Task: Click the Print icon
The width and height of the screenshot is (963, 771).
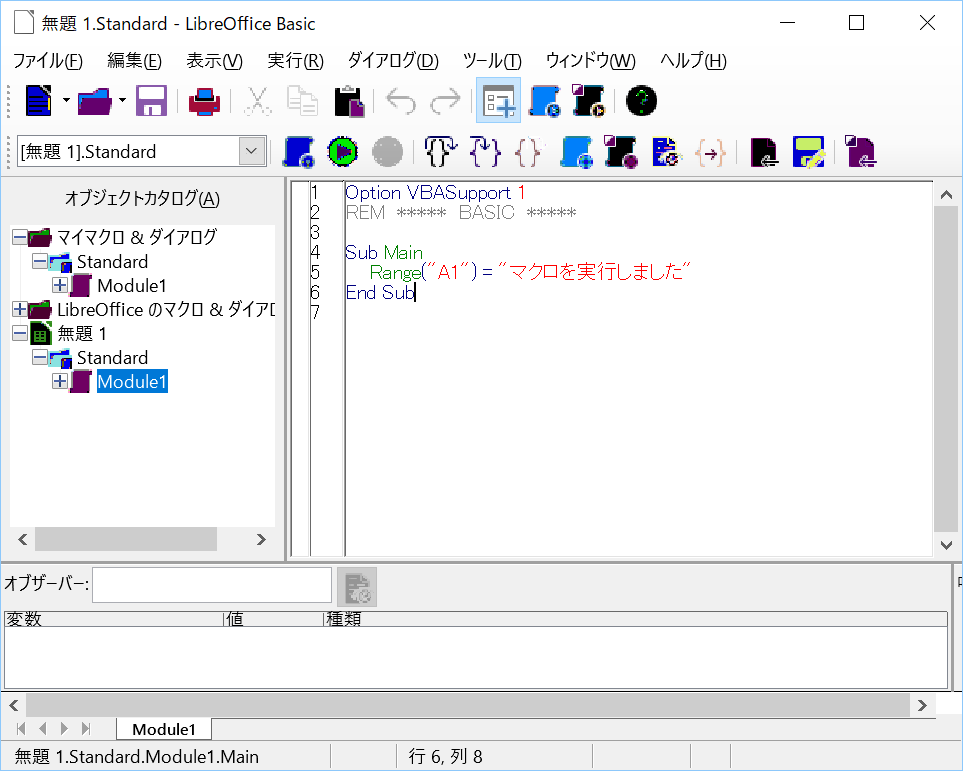Action: [205, 101]
